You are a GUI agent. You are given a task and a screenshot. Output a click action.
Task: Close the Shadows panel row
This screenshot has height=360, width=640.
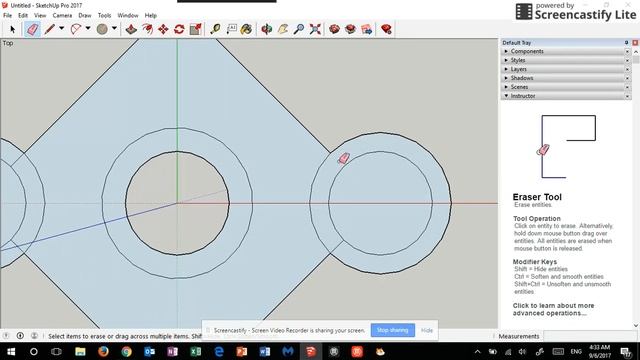pos(627,78)
